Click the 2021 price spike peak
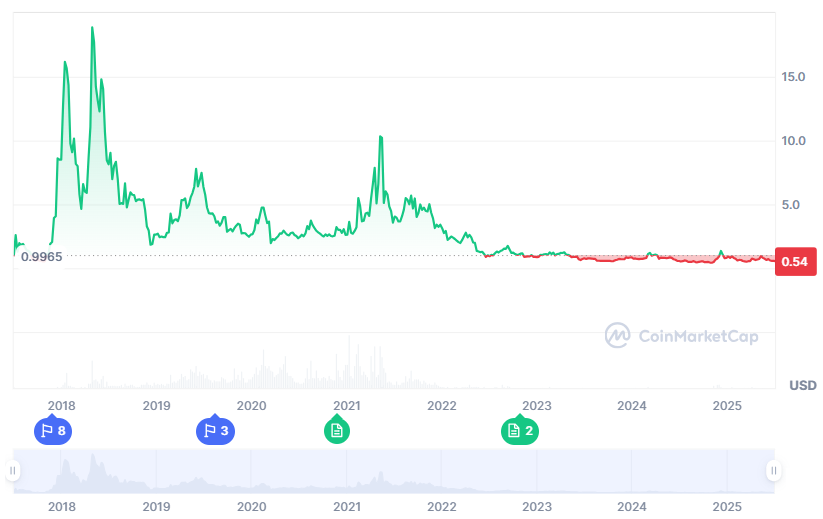Screen dimensions: 823x519 [x=381, y=137]
